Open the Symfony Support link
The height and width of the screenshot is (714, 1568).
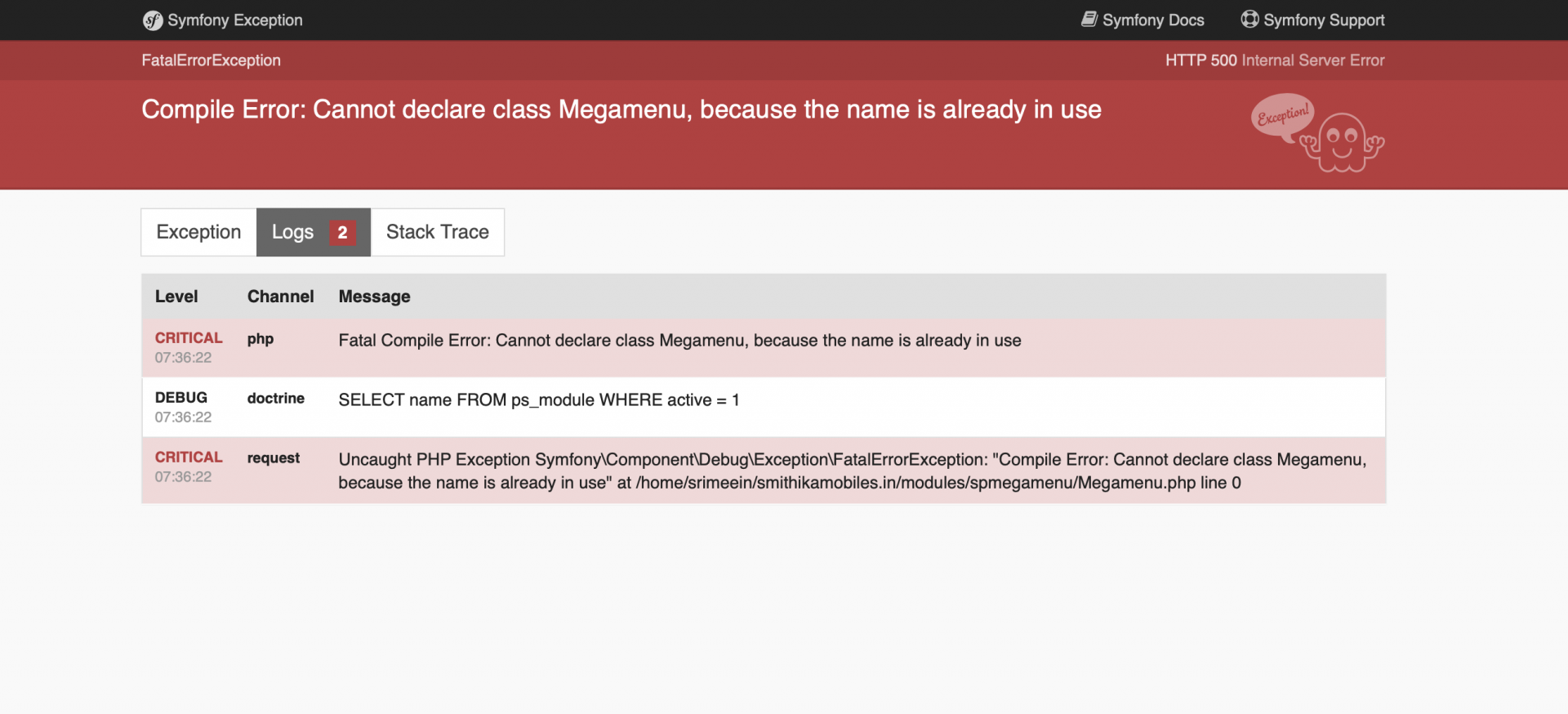[x=1323, y=20]
